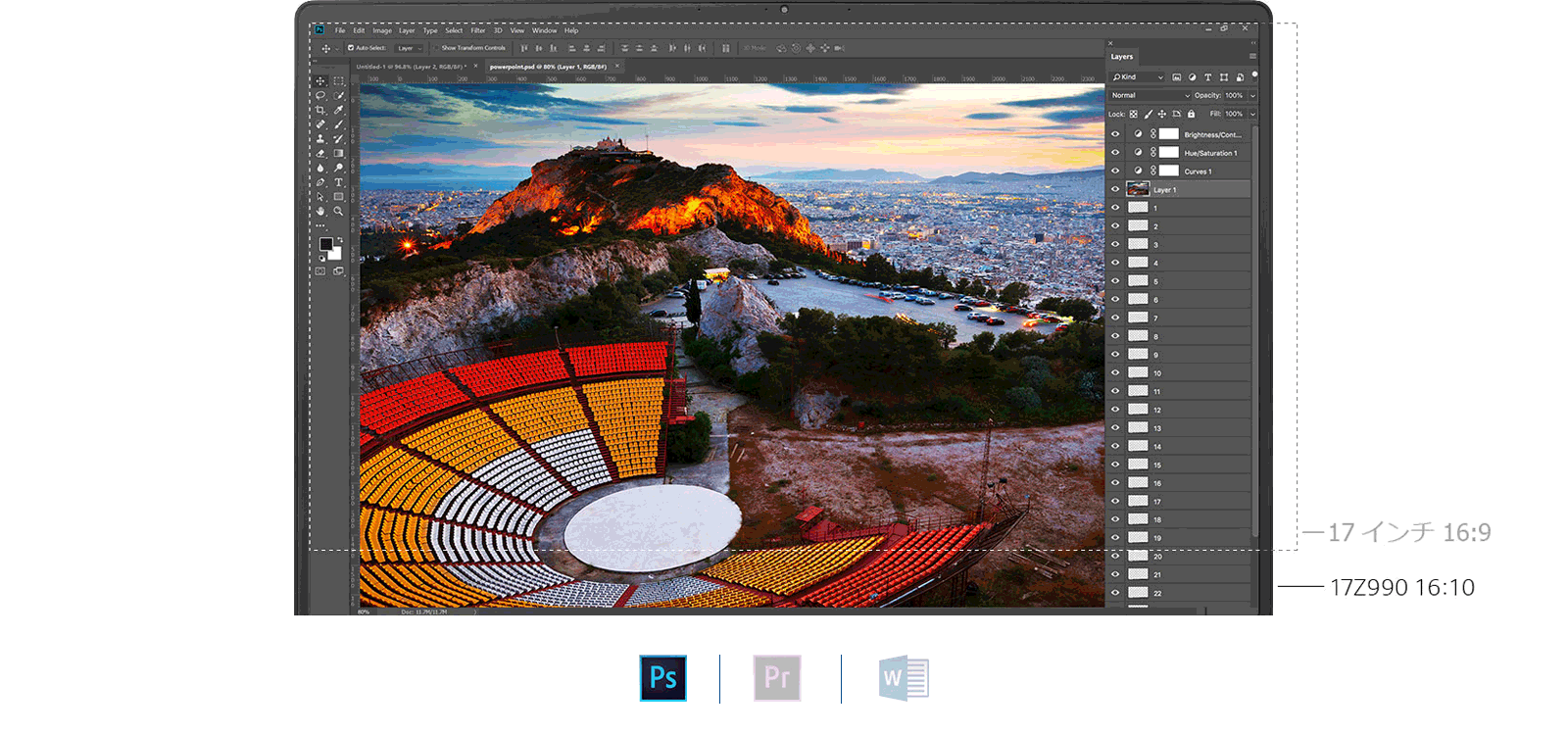Lock all layer attributes with padlock
The width and height of the screenshot is (1568, 735).
click(x=1192, y=114)
